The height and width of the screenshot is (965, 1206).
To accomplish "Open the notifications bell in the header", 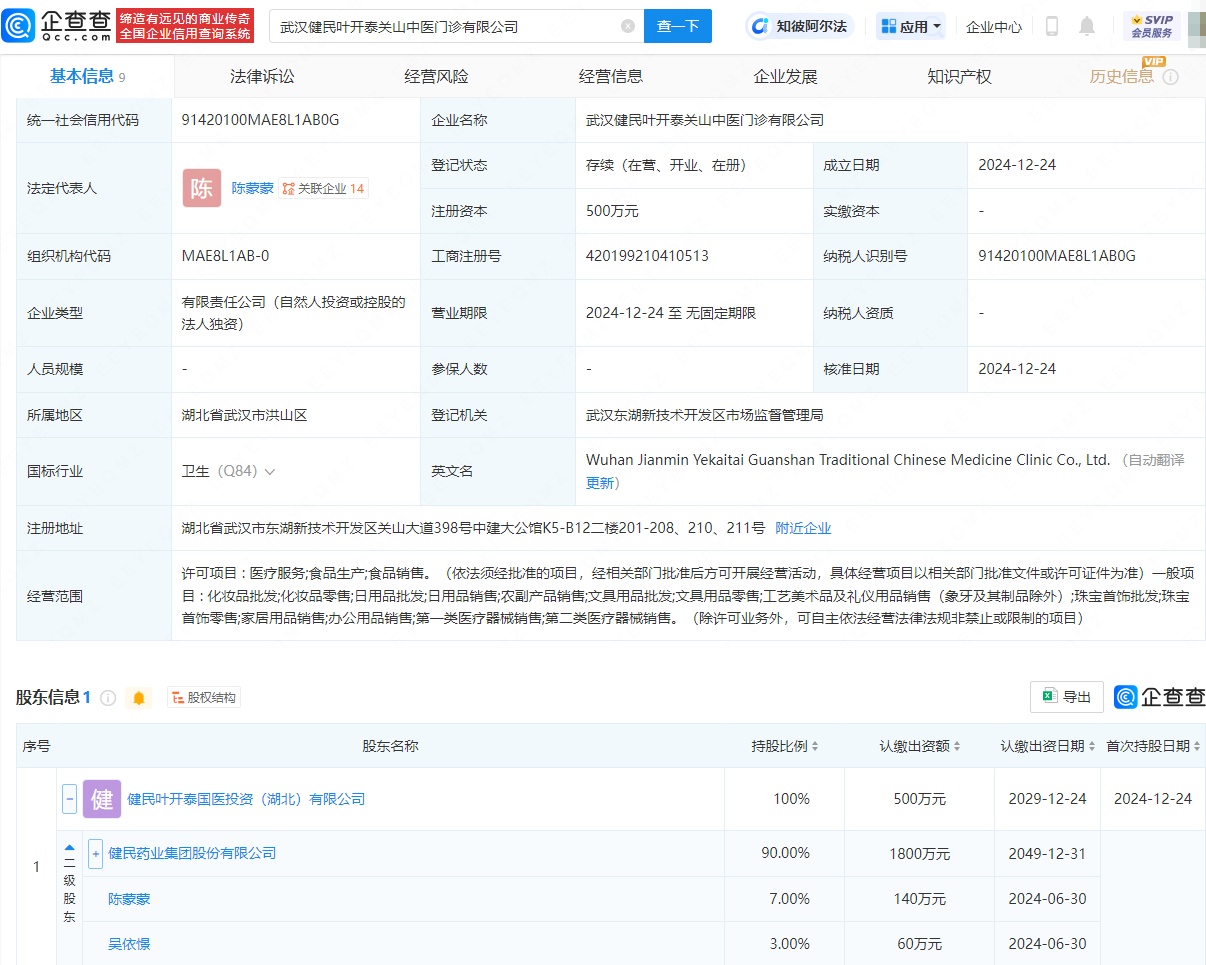I will pyautogui.click(x=1087, y=27).
